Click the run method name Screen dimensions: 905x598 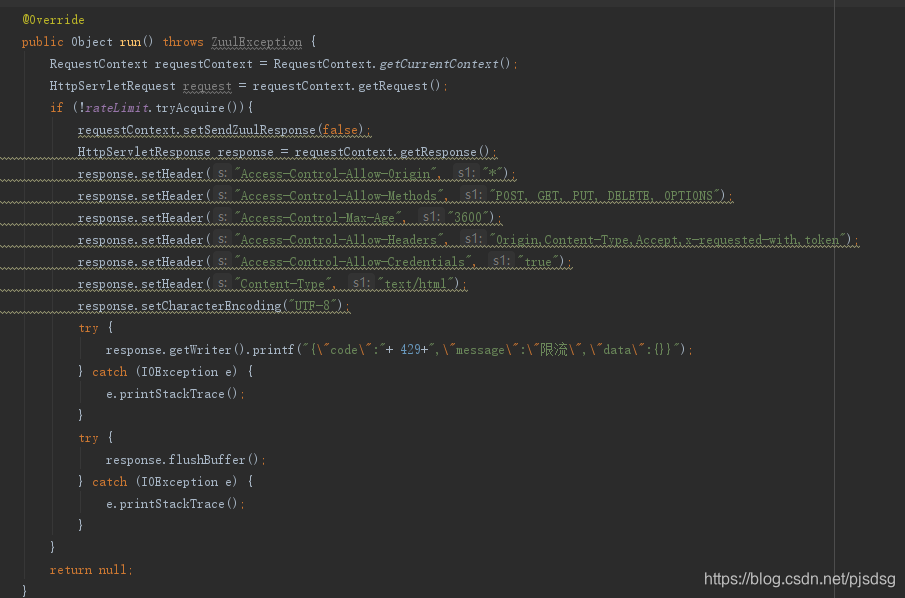[130, 42]
